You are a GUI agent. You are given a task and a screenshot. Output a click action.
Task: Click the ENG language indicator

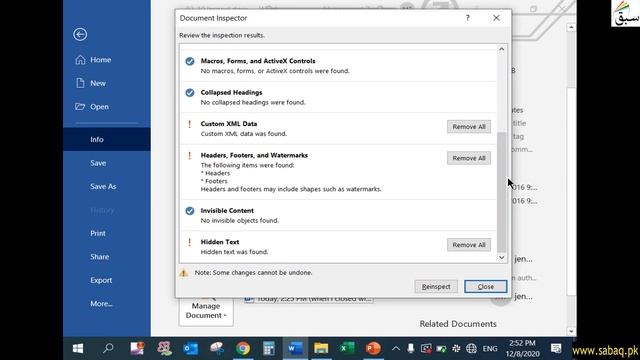[x=490, y=349]
